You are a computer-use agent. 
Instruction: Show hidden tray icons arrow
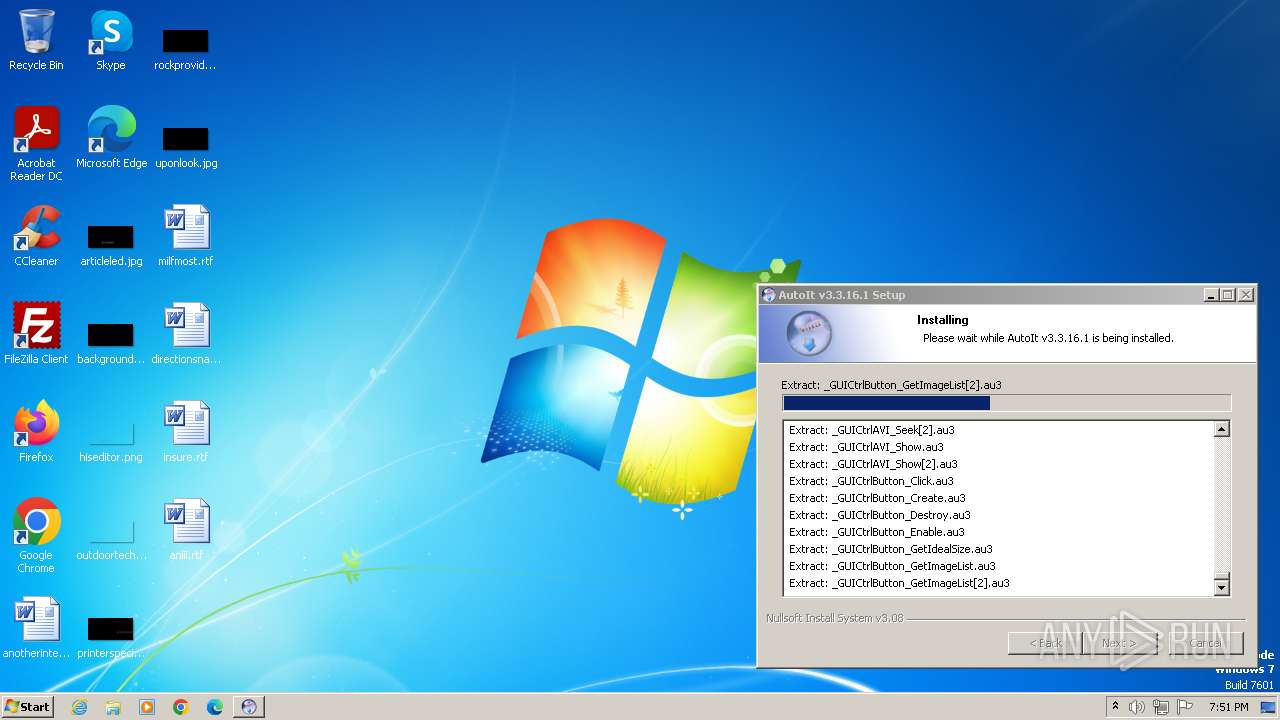[x=1116, y=706]
